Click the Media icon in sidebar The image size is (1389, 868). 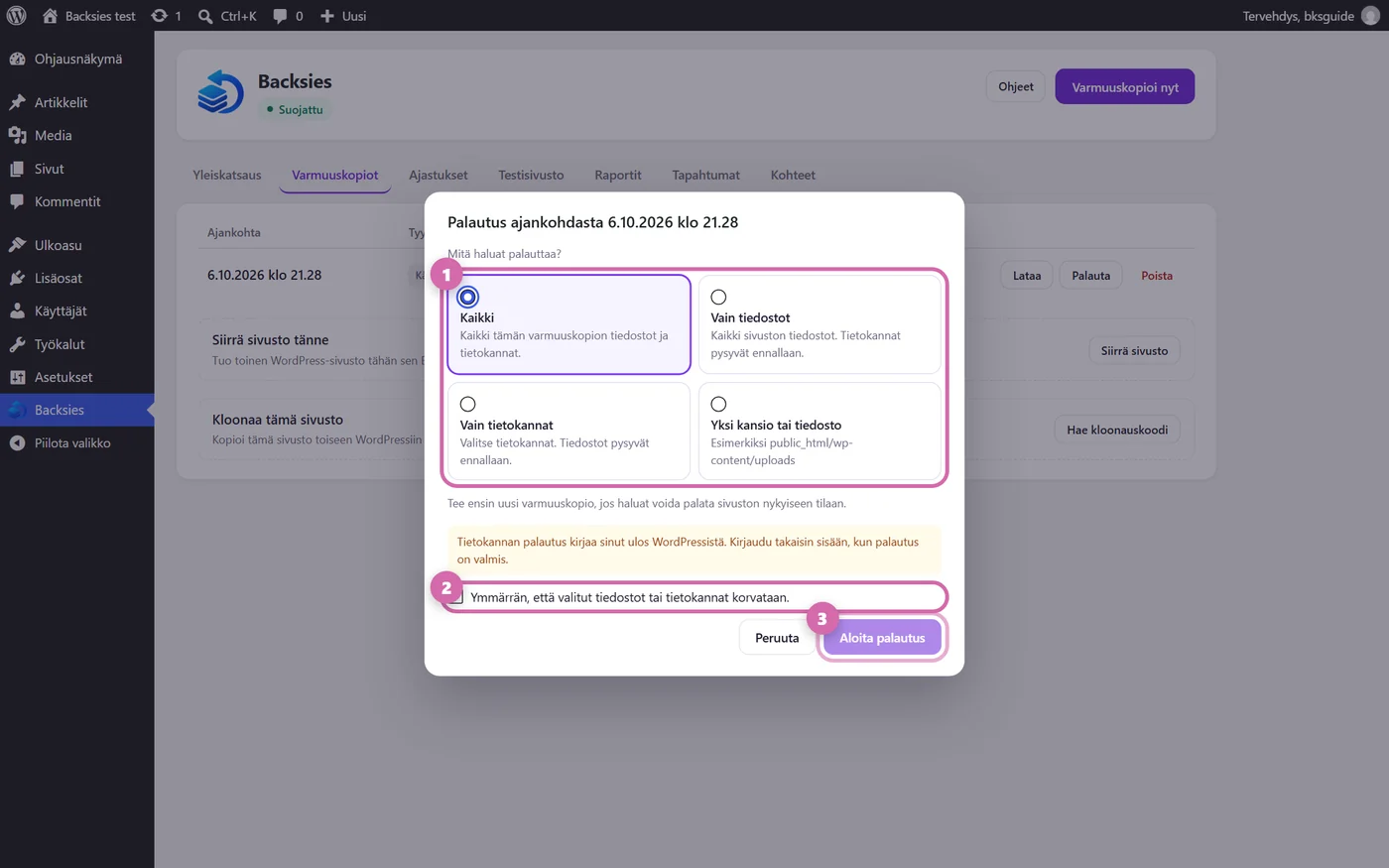(x=17, y=135)
